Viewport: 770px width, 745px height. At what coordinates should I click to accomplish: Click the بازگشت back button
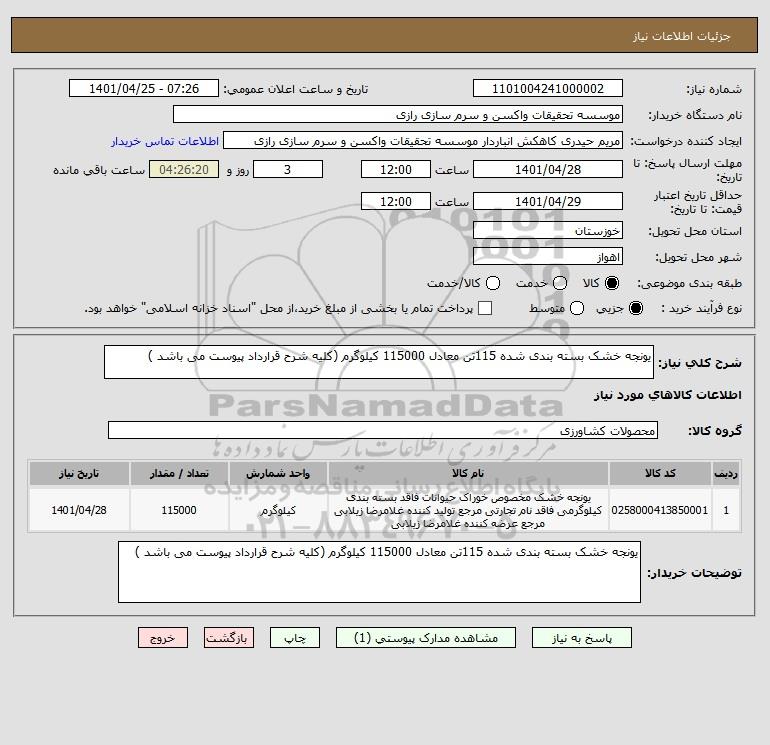pyautogui.click(x=229, y=637)
